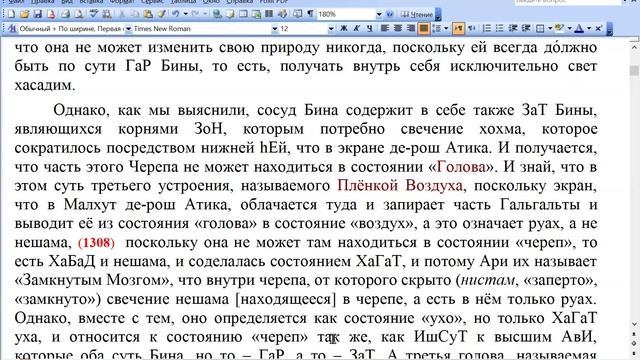Click inside the Times New Roman font box

pos(202,29)
